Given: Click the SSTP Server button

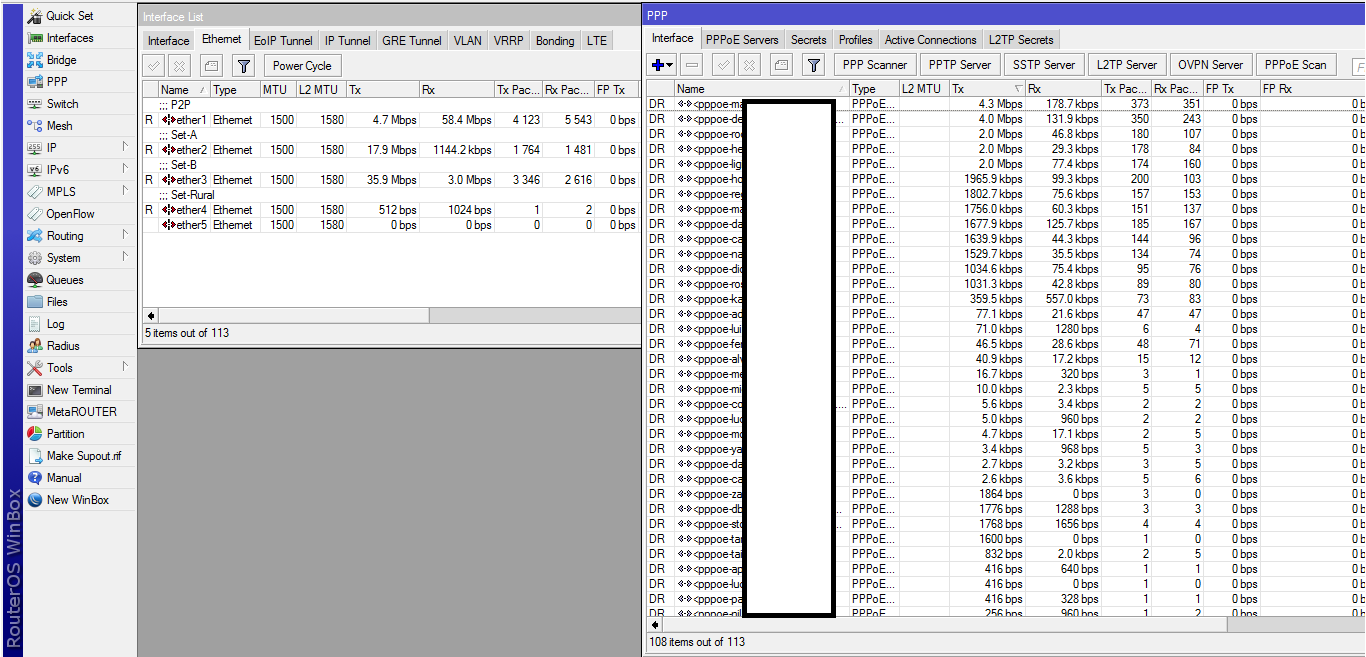Looking at the screenshot, I should click(1044, 65).
